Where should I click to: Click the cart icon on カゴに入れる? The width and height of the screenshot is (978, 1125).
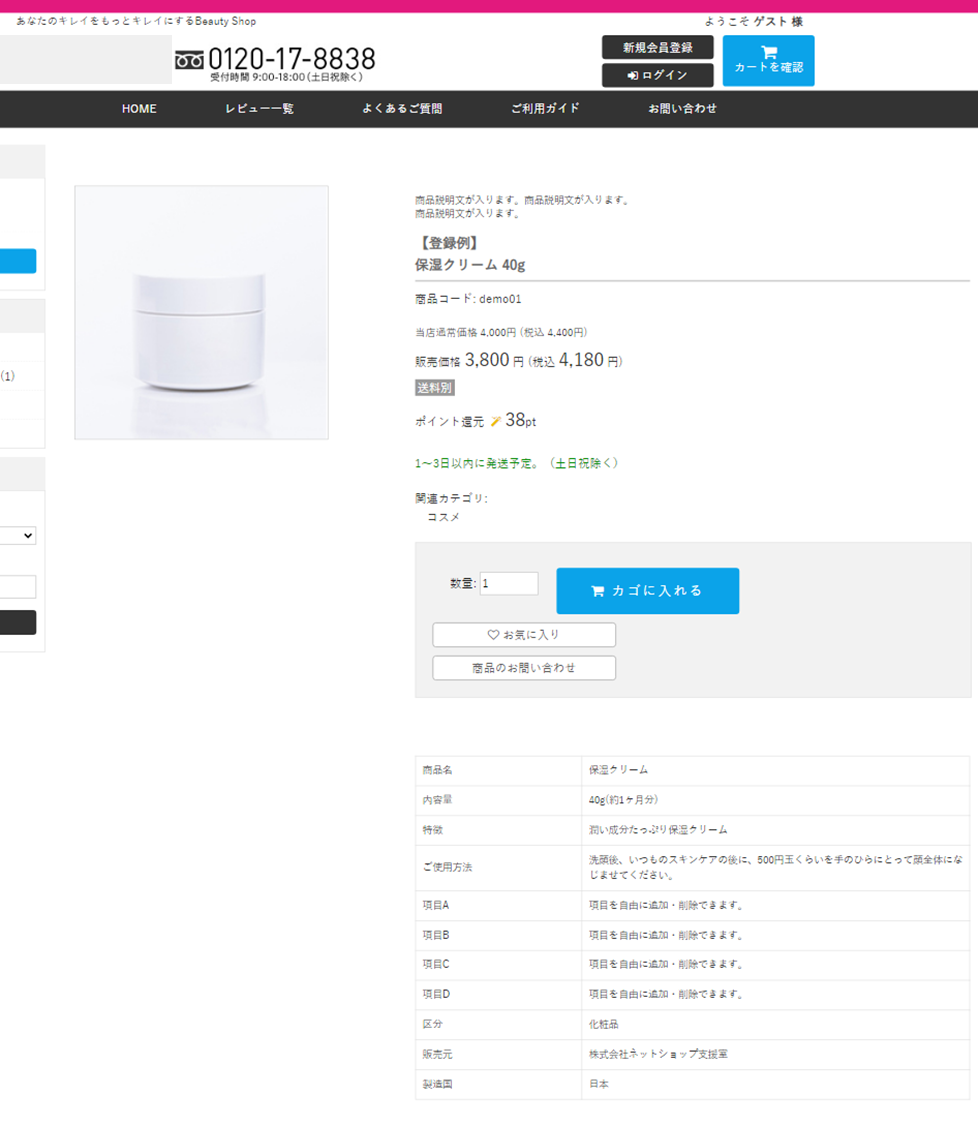pyautogui.click(x=597, y=591)
